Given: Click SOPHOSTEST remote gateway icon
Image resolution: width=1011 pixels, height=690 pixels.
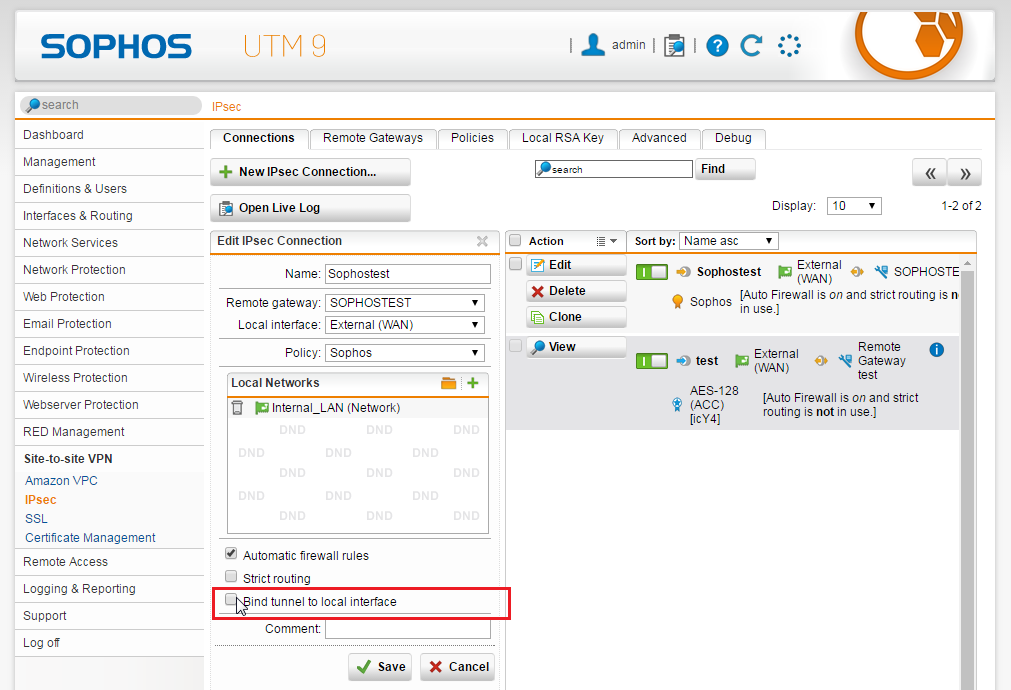Looking at the screenshot, I should (x=881, y=272).
